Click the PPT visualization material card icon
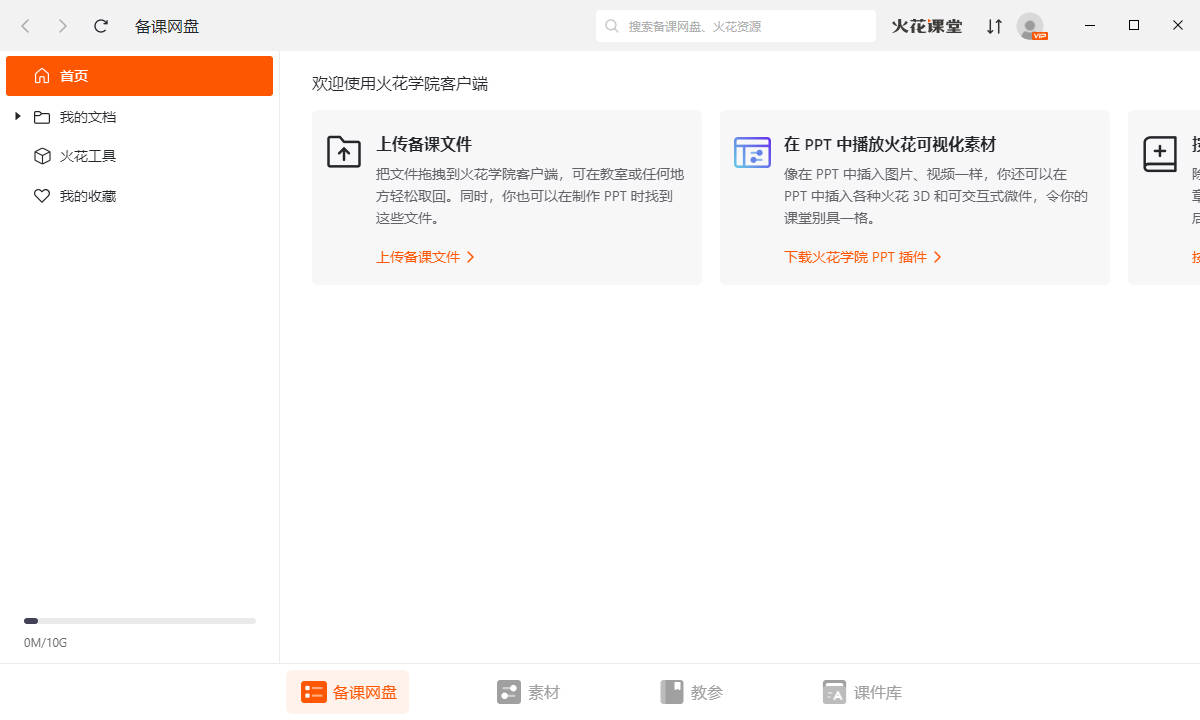This screenshot has height=720, width=1200. click(x=752, y=152)
